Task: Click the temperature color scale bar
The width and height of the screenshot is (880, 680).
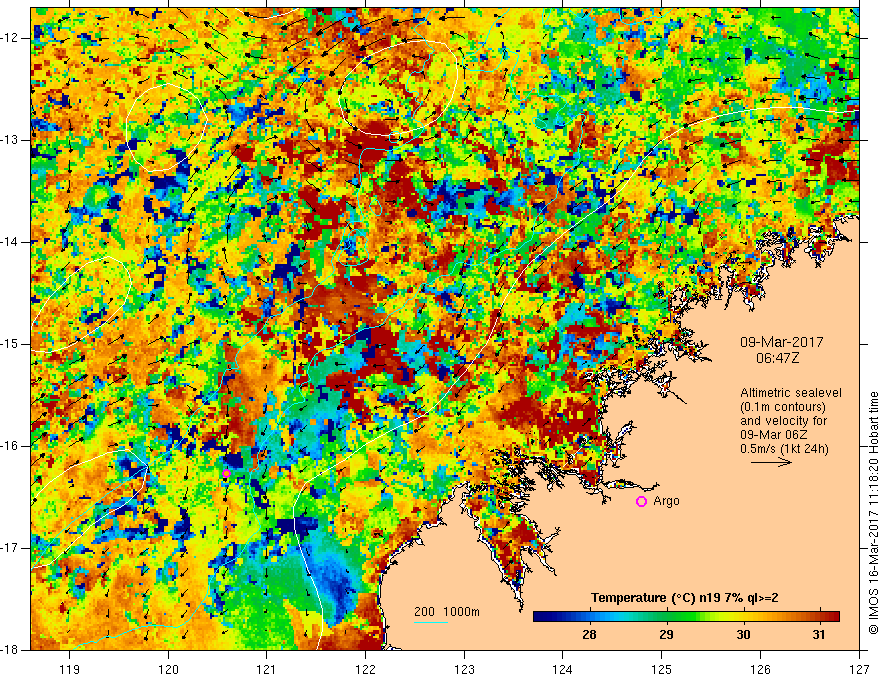Action: coord(686,617)
